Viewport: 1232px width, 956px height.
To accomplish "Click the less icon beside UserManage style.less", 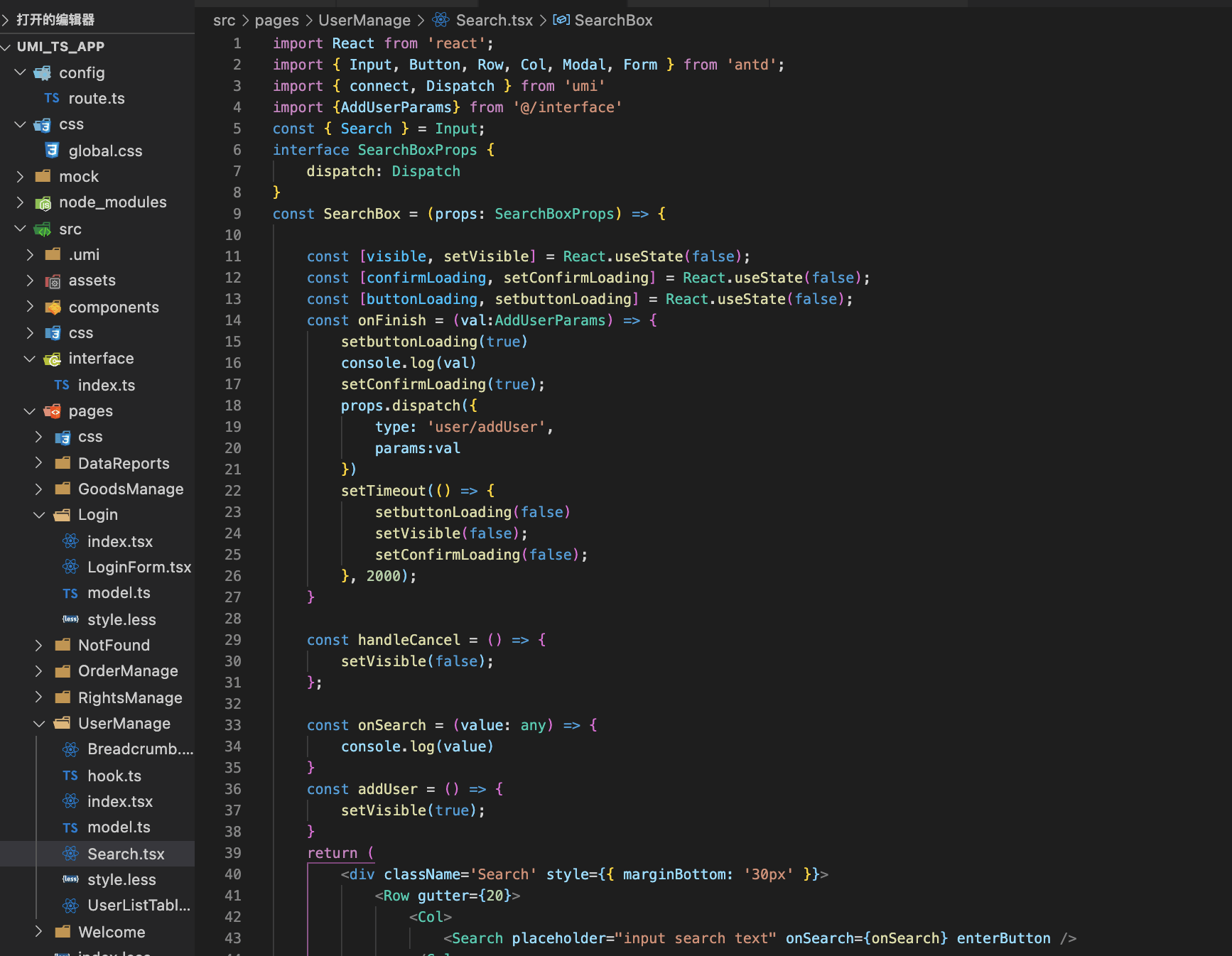I will 71,879.
